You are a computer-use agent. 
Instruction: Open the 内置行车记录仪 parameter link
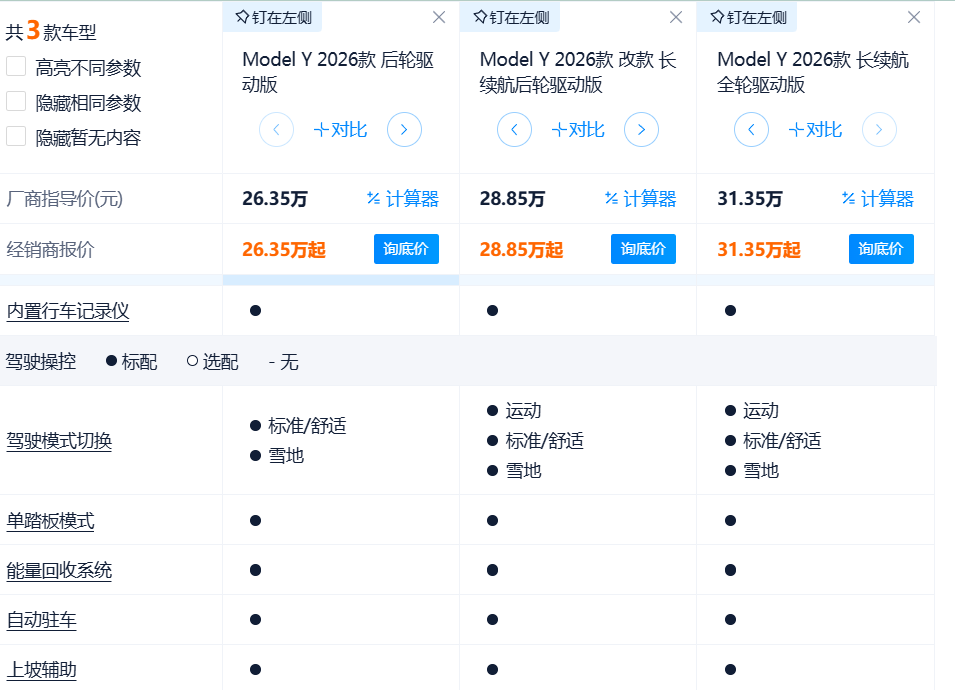(x=68, y=311)
